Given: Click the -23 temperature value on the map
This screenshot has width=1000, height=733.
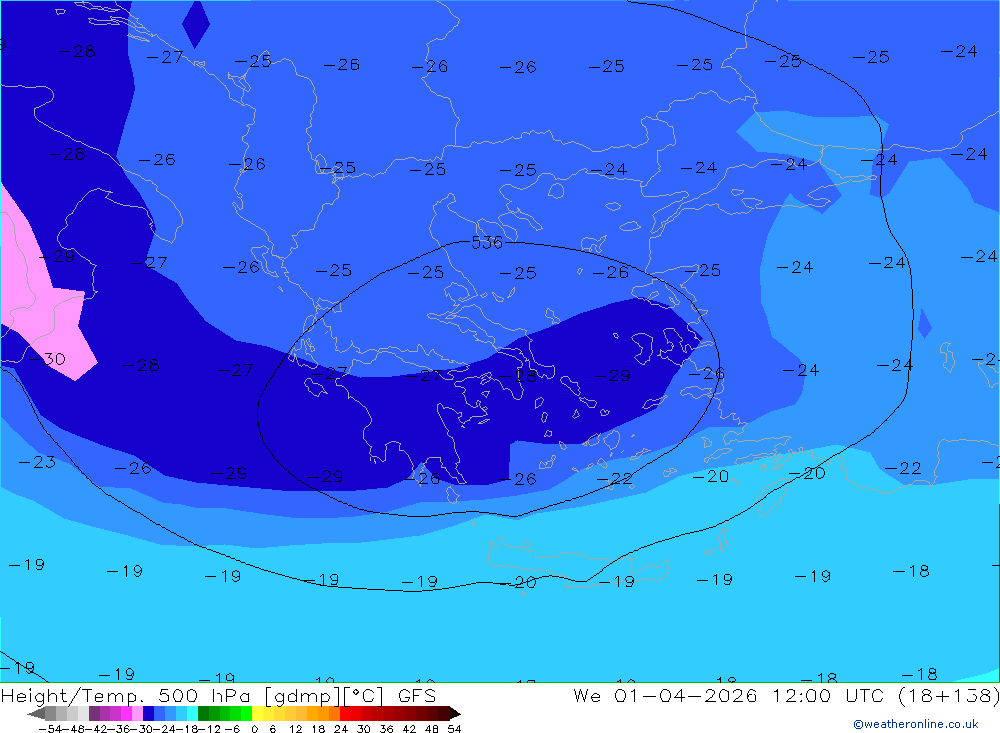Looking at the screenshot, I should [37, 462].
